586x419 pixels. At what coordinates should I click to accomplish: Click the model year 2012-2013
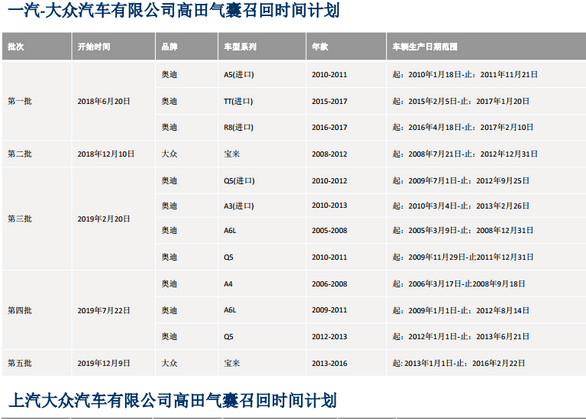tap(329, 337)
